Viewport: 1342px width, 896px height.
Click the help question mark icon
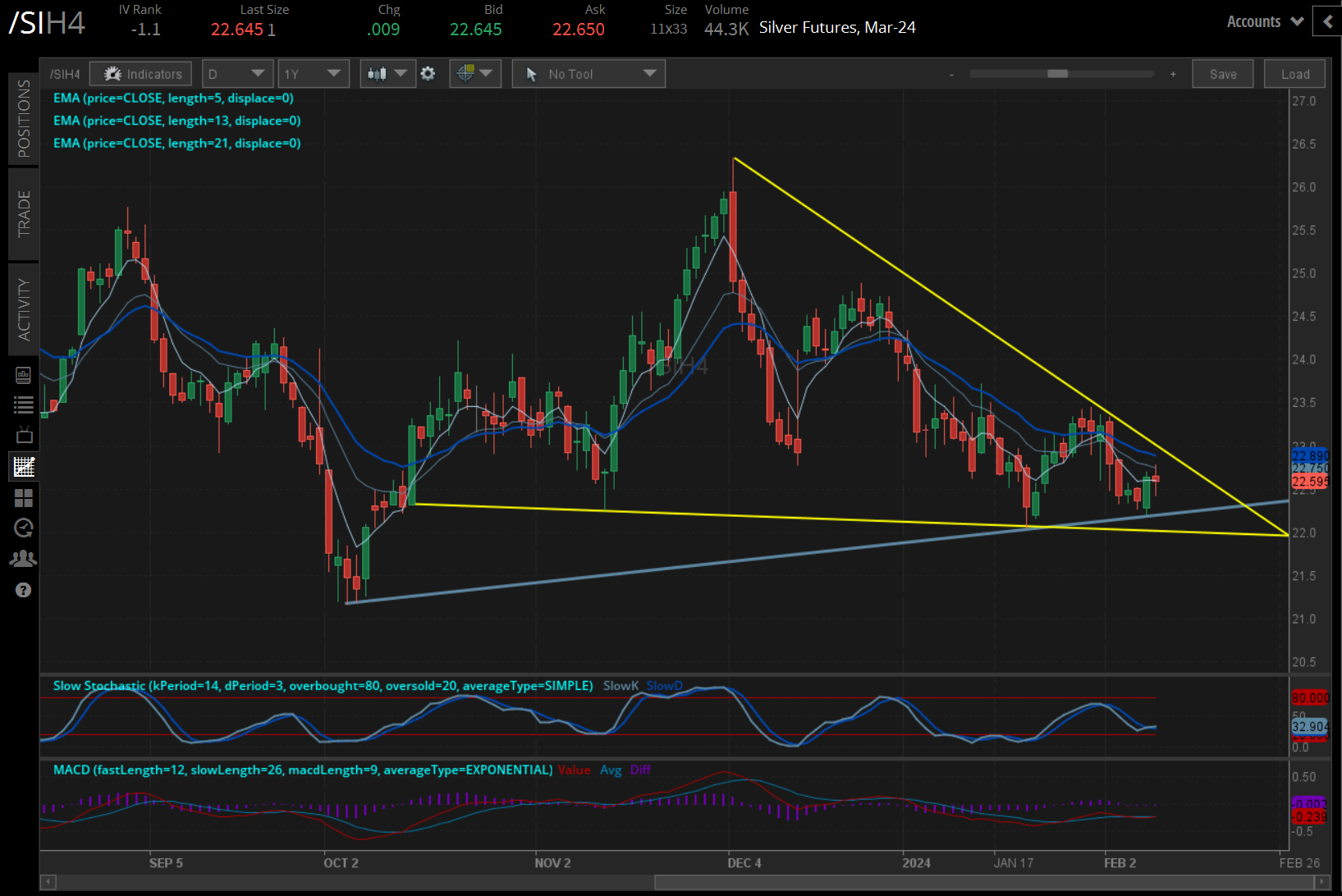[x=24, y=590]
